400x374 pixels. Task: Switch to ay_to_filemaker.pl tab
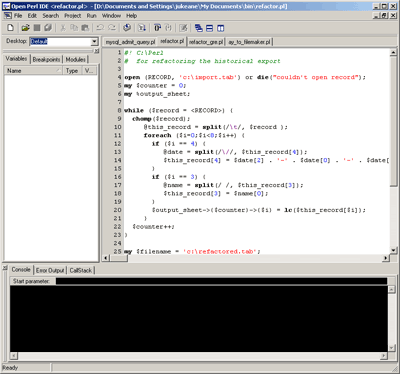pyautogui.click(x=250, y=42)
